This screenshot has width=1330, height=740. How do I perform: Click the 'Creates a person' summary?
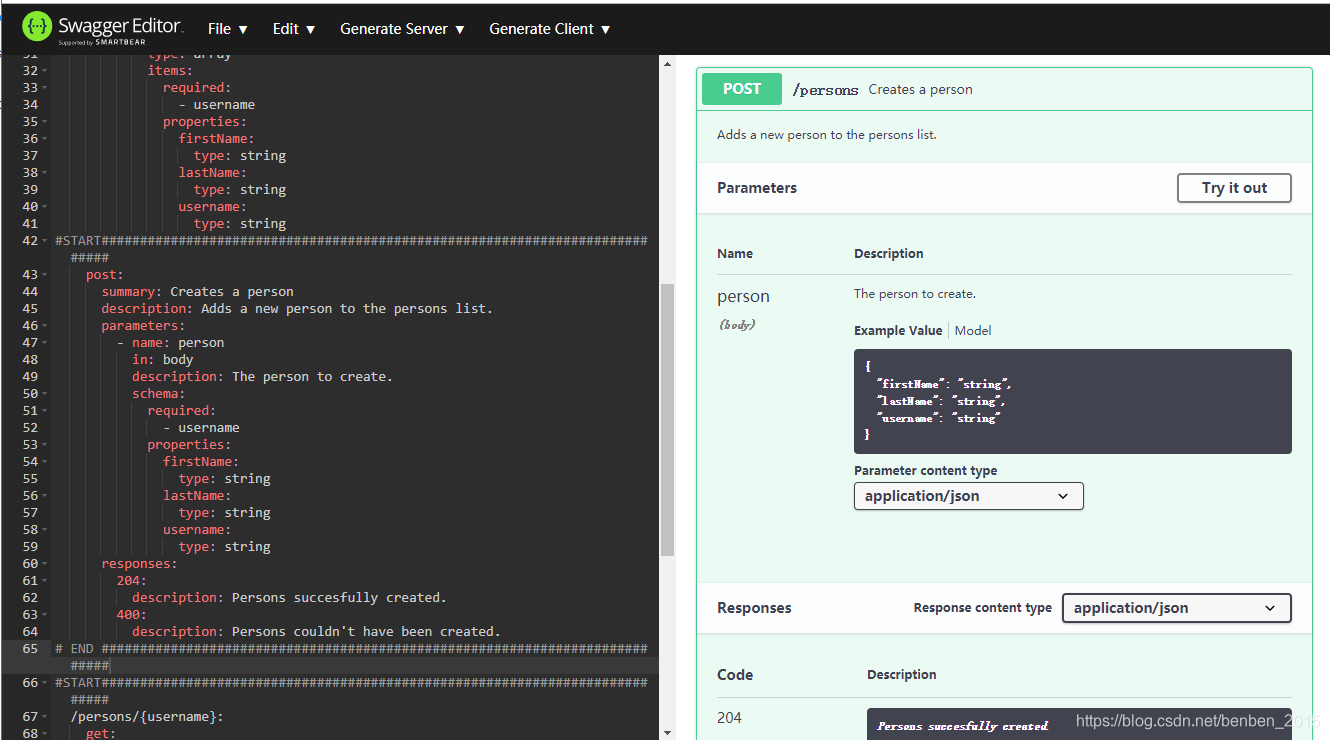pyautogui.click(x=920, y=89)
